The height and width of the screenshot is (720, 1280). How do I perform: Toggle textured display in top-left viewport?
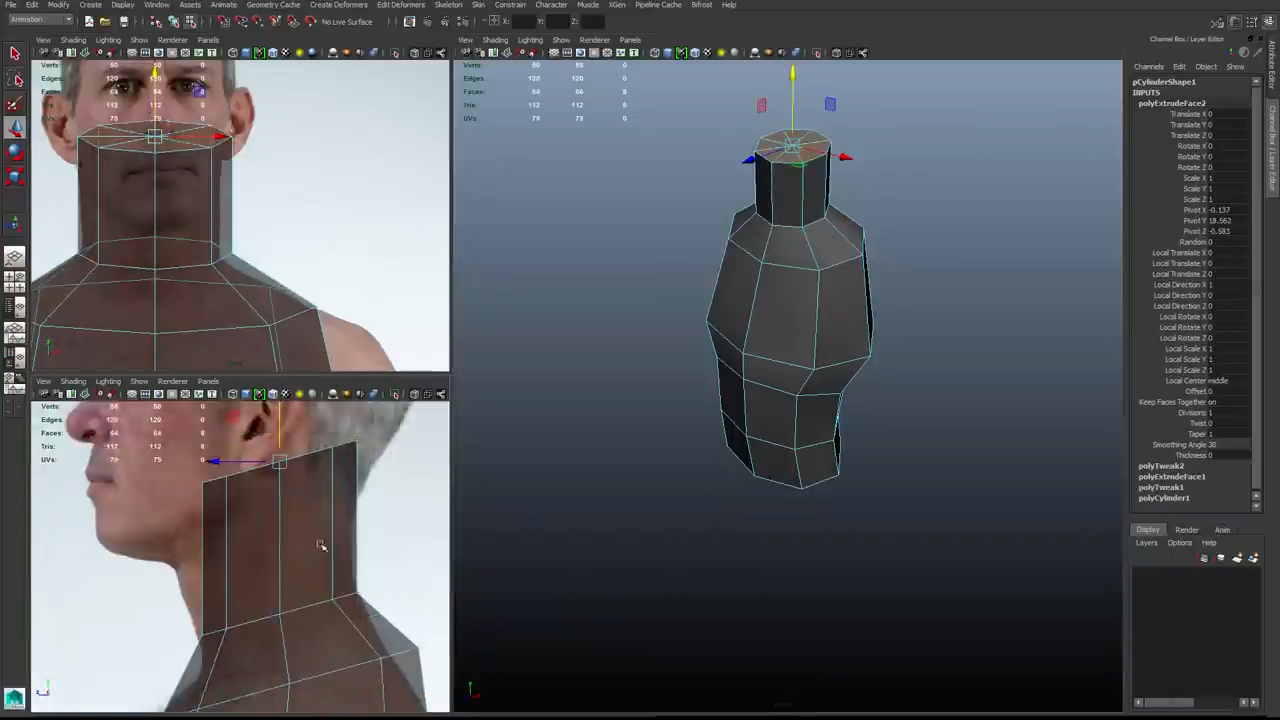(285, 53)
